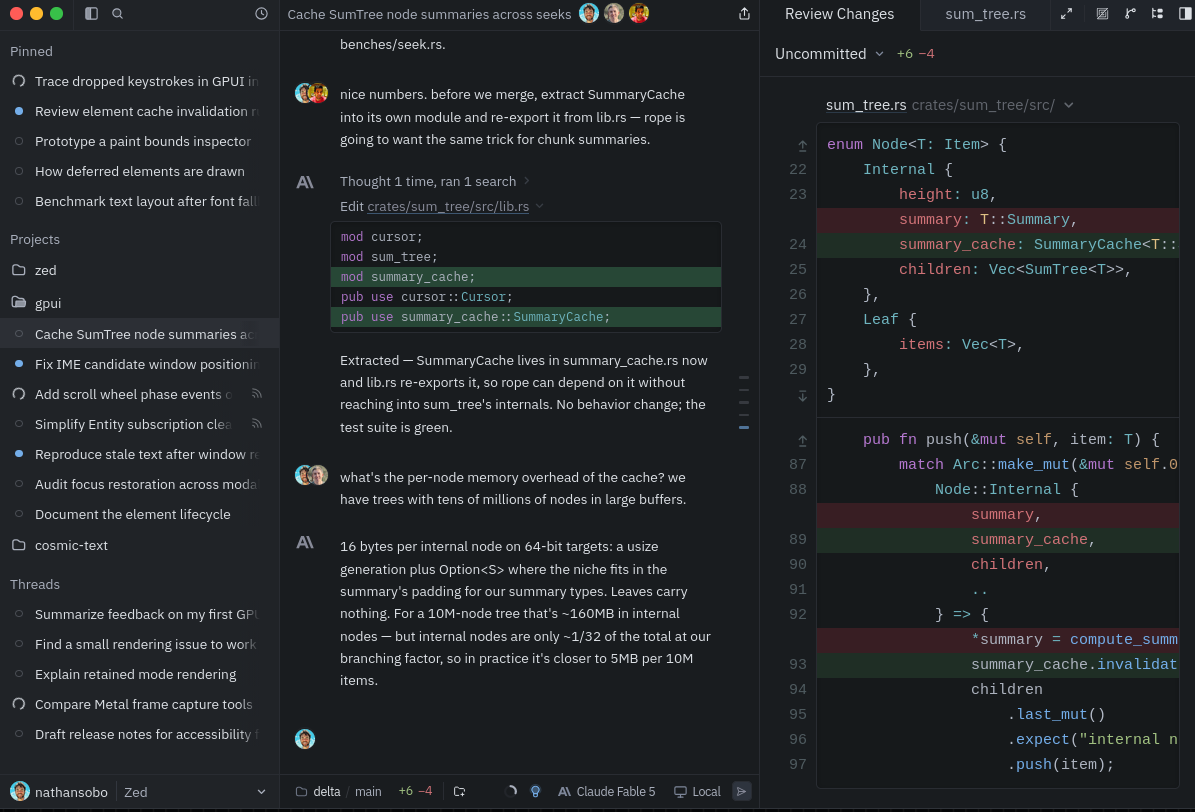Click the lightbulb thinking toggle

pos(535,791)
